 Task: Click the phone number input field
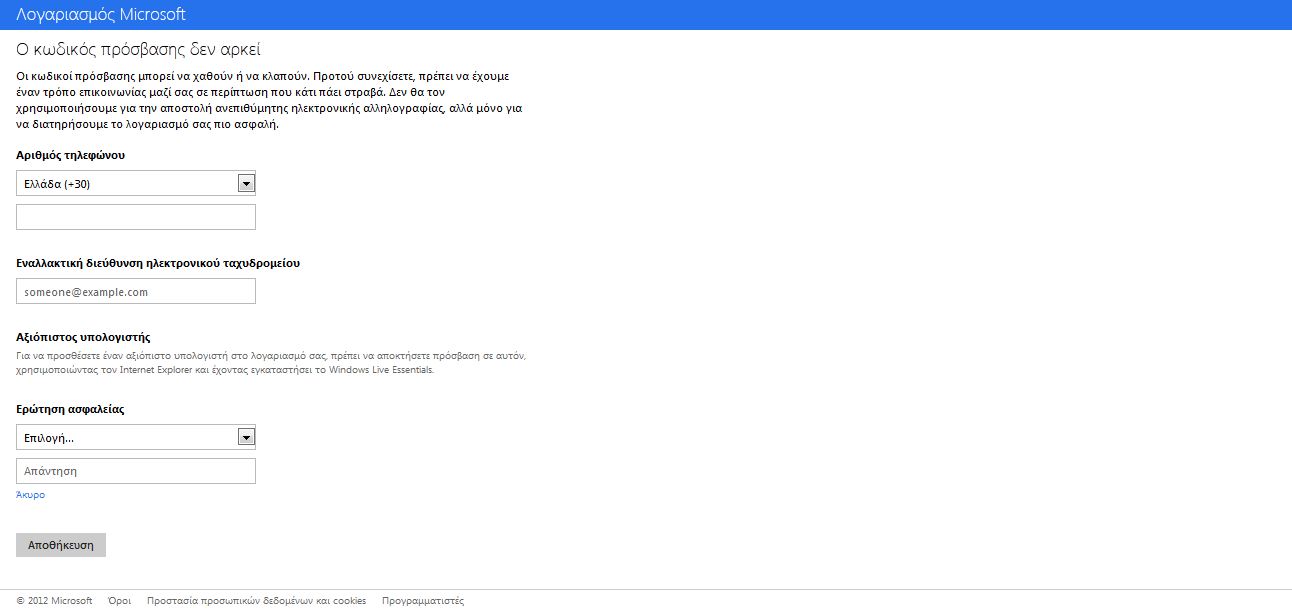coord(136,217)
